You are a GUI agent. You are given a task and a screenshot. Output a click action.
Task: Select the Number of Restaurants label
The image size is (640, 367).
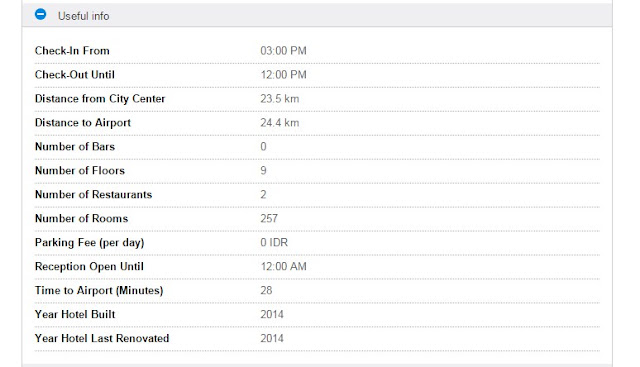click(93, 195)
